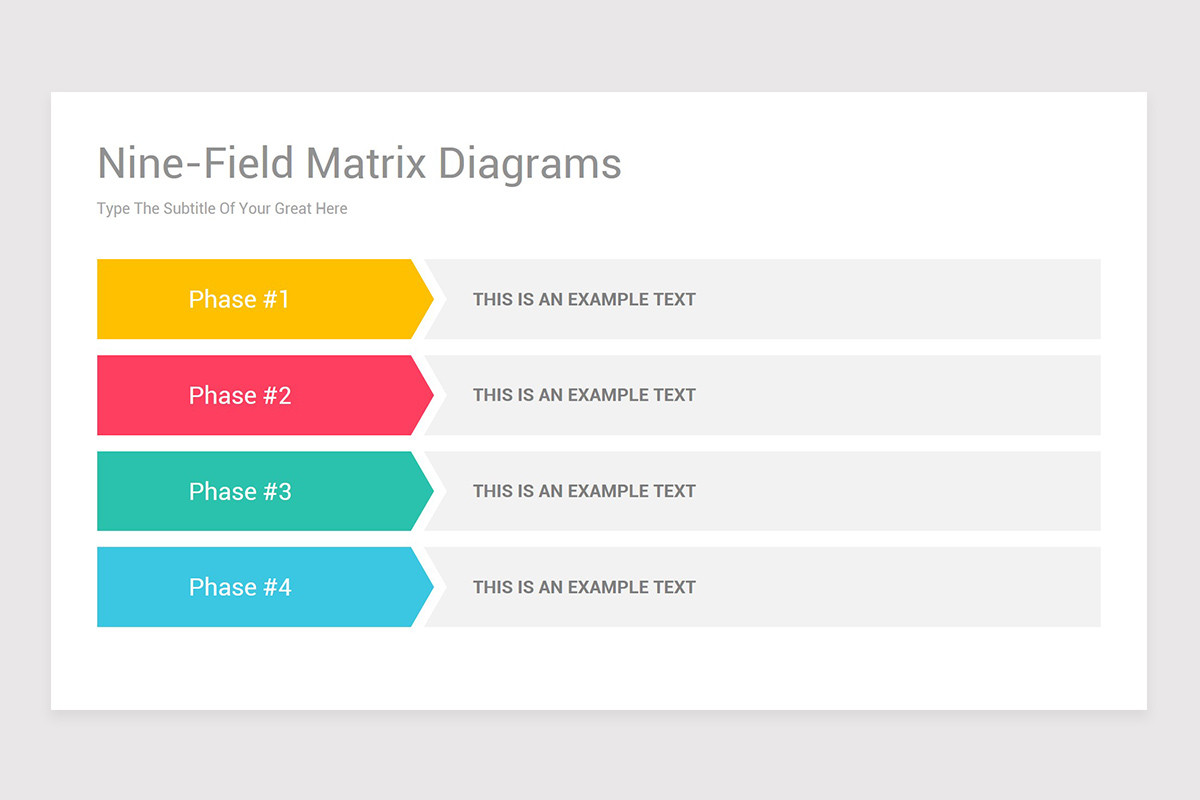Select the blue Phase #4 arrow shape

265,587
